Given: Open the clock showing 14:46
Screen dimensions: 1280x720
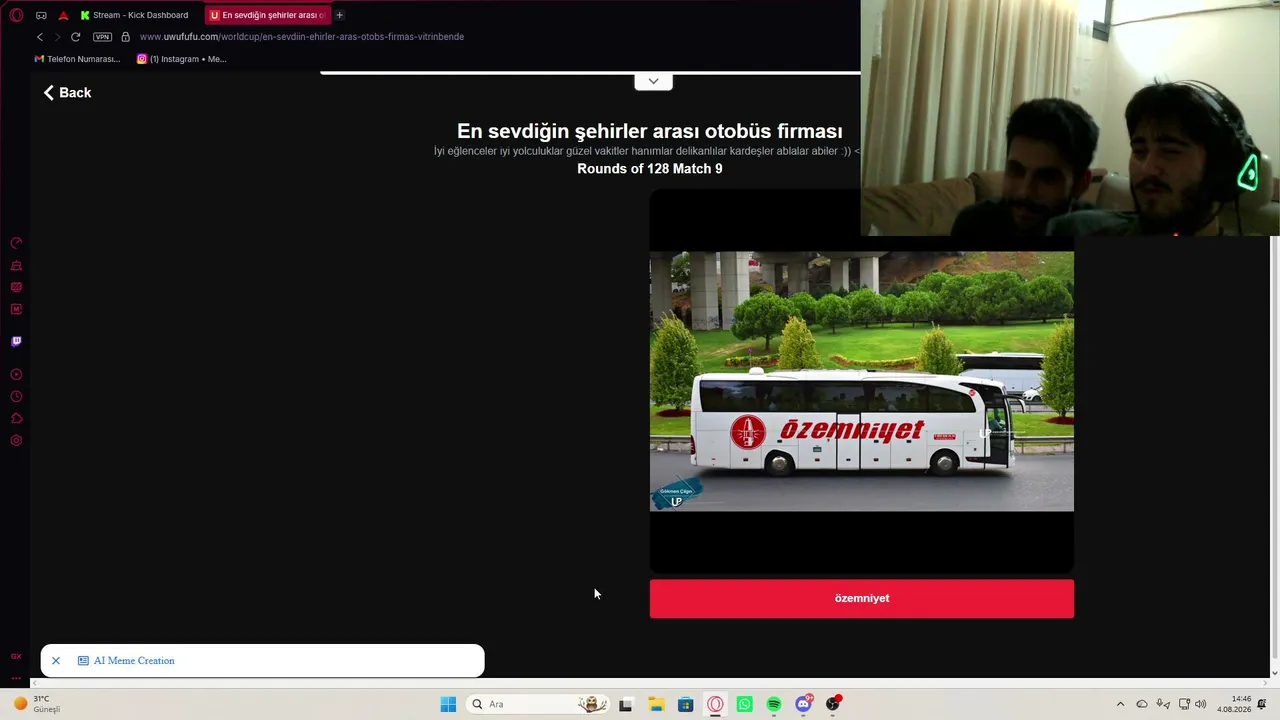Looking at the screenshot, I should 1234,704.
